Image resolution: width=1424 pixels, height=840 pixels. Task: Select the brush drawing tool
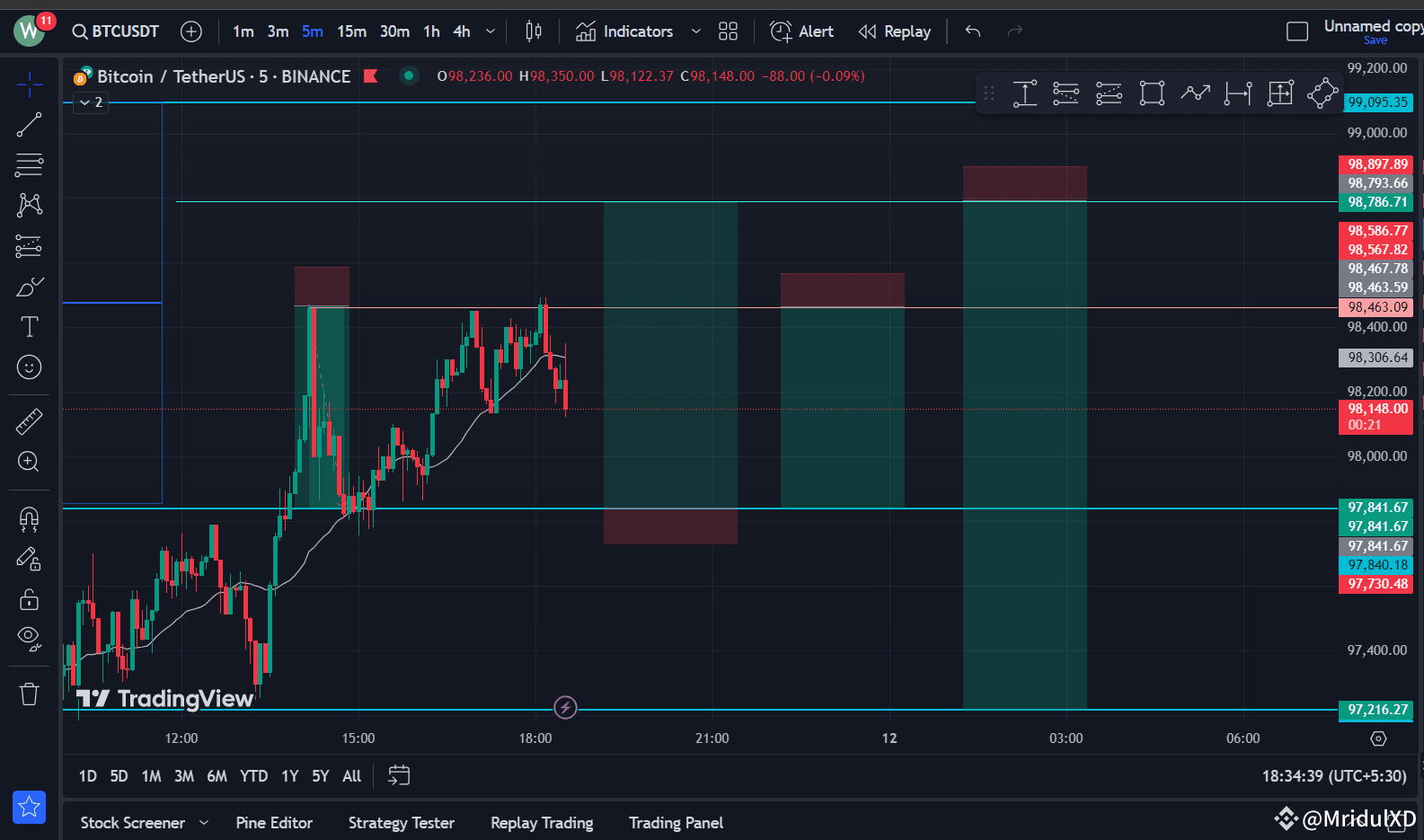[x=29, y=287]
